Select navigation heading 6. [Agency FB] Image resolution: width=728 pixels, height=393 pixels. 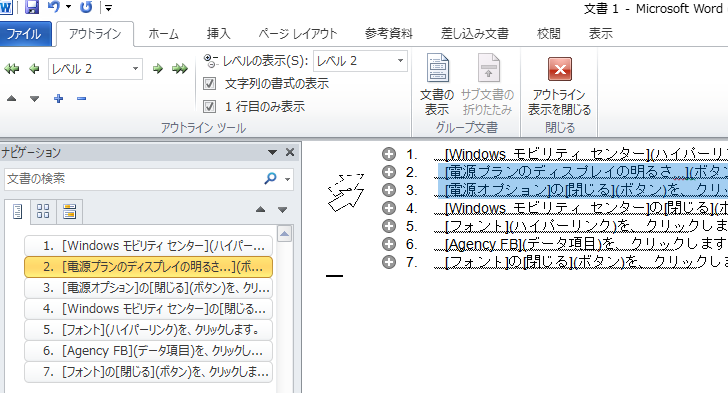[x=148, y=351]
